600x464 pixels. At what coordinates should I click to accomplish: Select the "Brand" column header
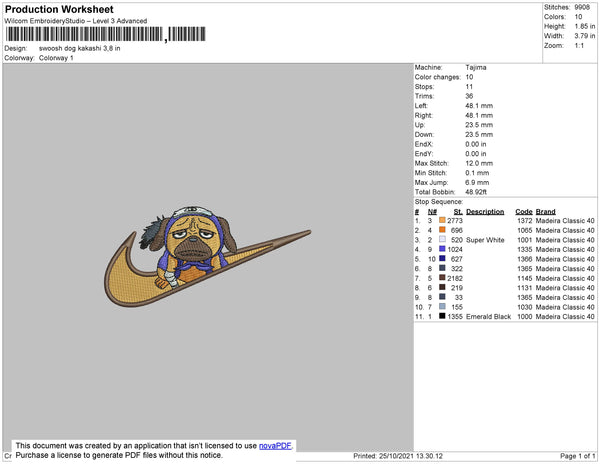pyautogui.click(x=545, y=212)
